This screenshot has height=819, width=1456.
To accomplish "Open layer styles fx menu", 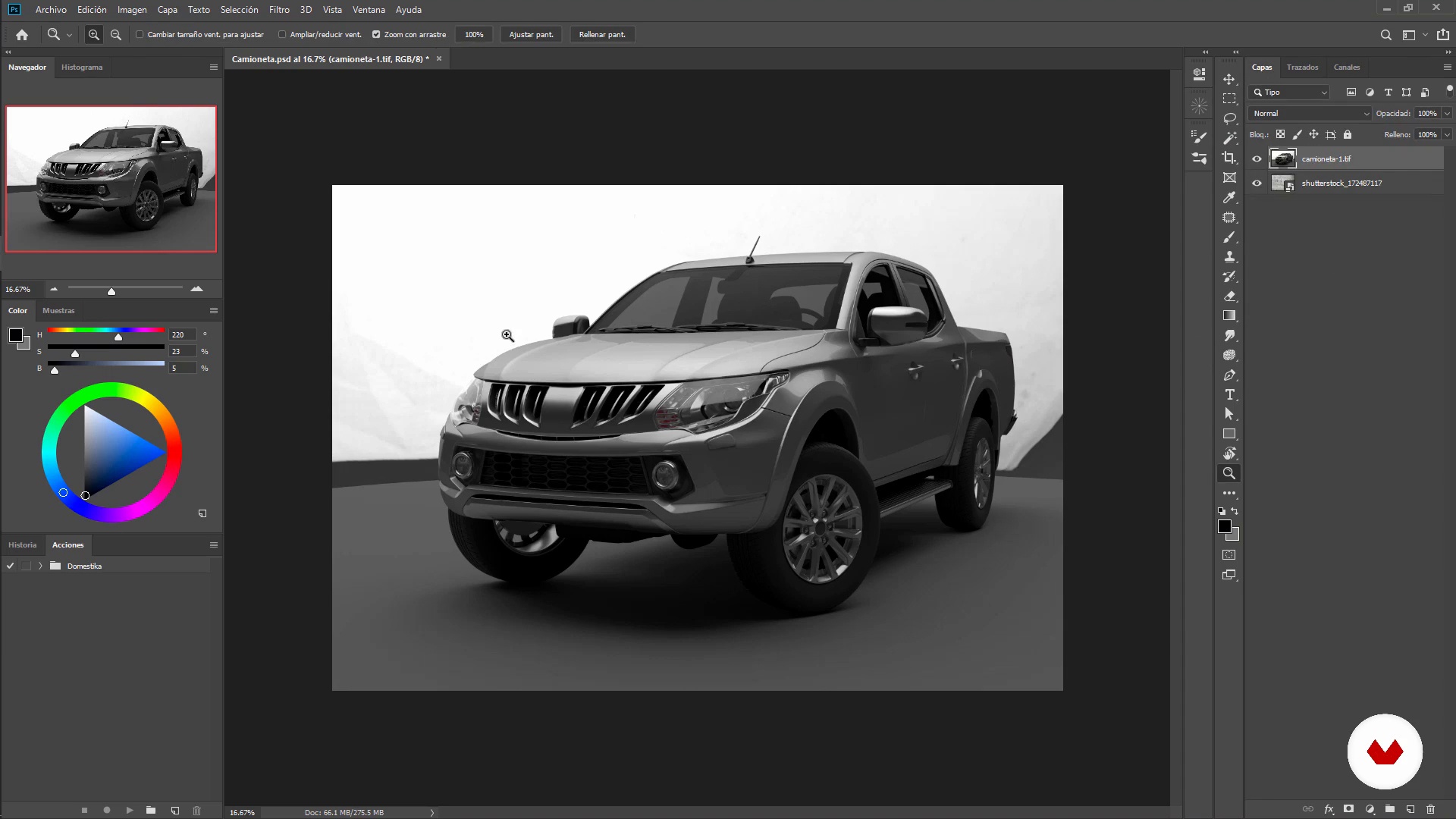I will pyautogui.click(x=1329, y=809).
